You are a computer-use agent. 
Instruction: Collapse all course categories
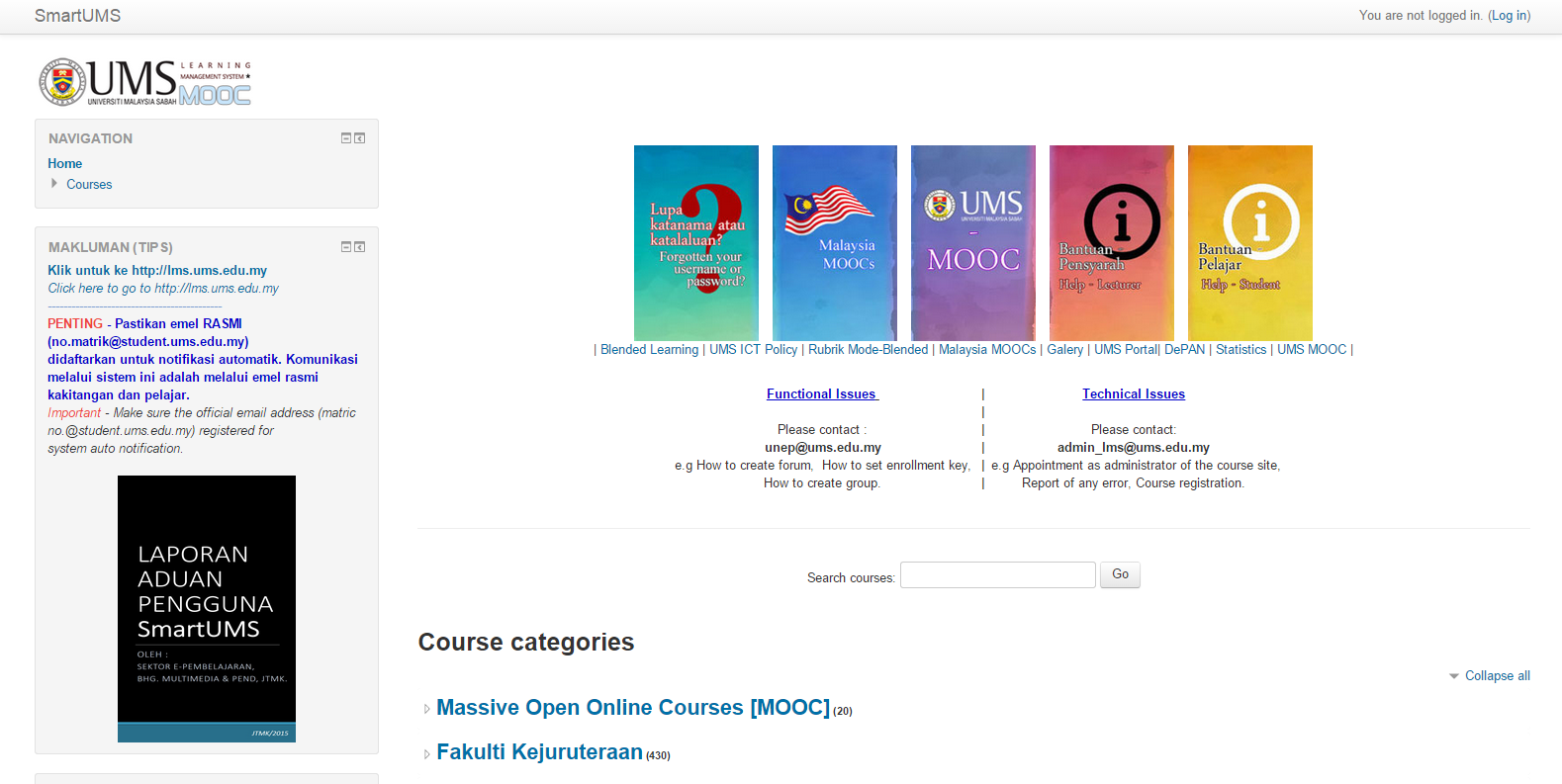coord(1496,676)
